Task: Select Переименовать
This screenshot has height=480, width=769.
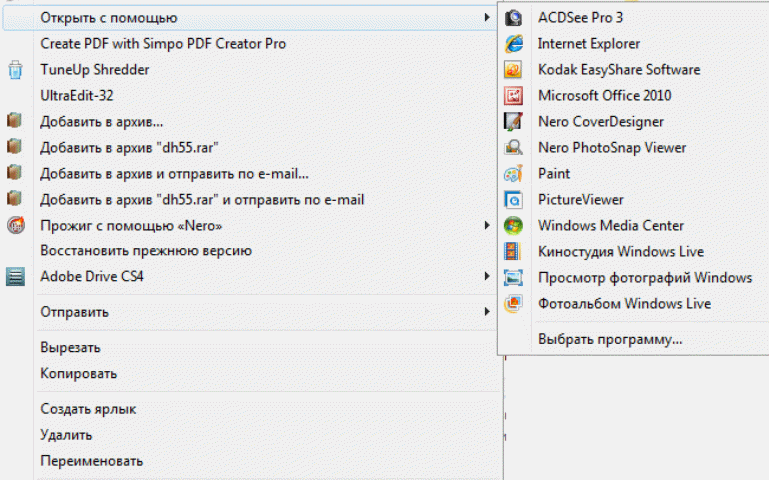Action: click(x=92, y=461)
